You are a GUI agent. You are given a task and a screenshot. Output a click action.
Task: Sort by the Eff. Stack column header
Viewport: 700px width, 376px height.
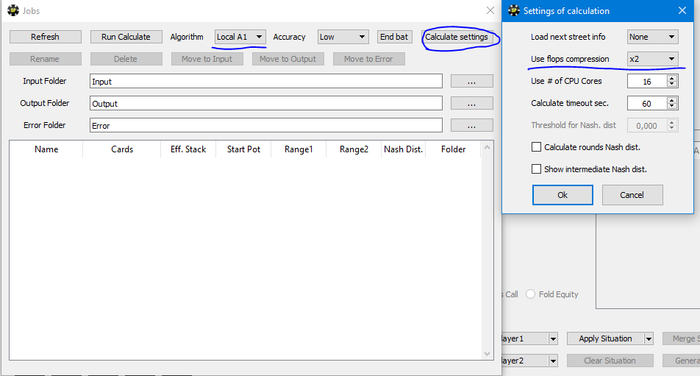point(188,149)
